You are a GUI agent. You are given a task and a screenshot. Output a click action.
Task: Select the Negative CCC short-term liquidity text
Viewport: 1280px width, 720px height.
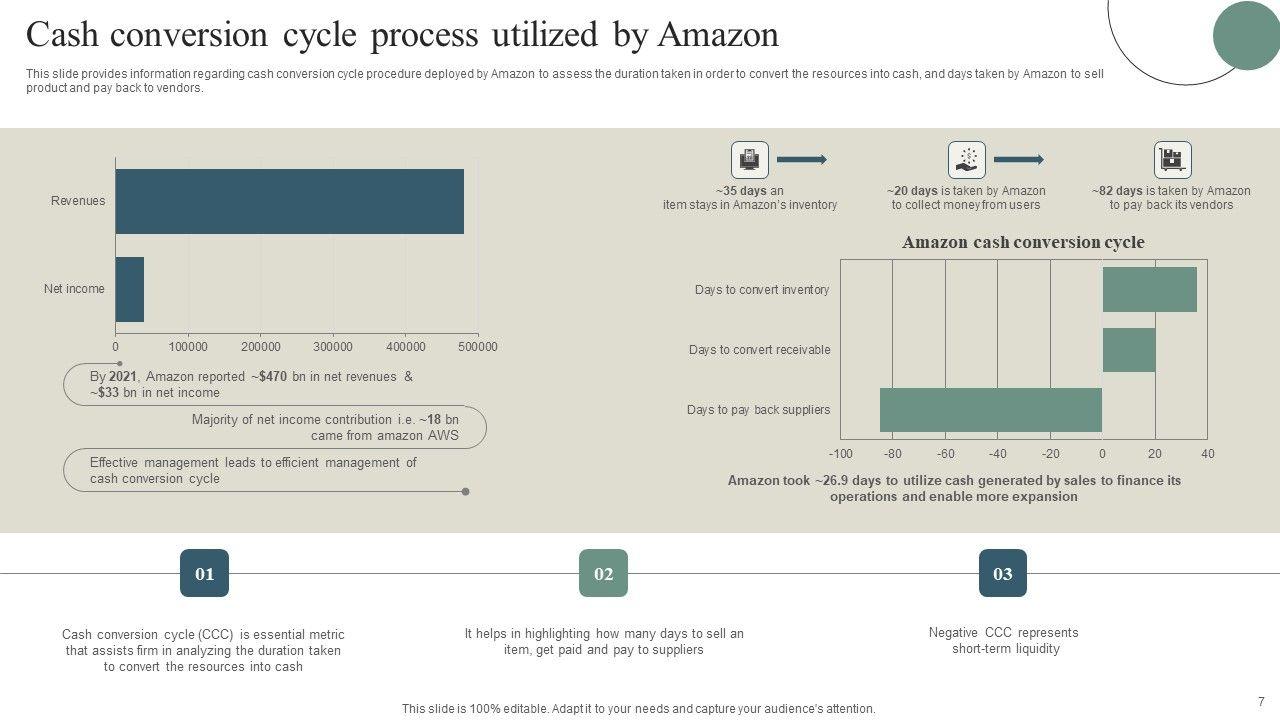1004,641
